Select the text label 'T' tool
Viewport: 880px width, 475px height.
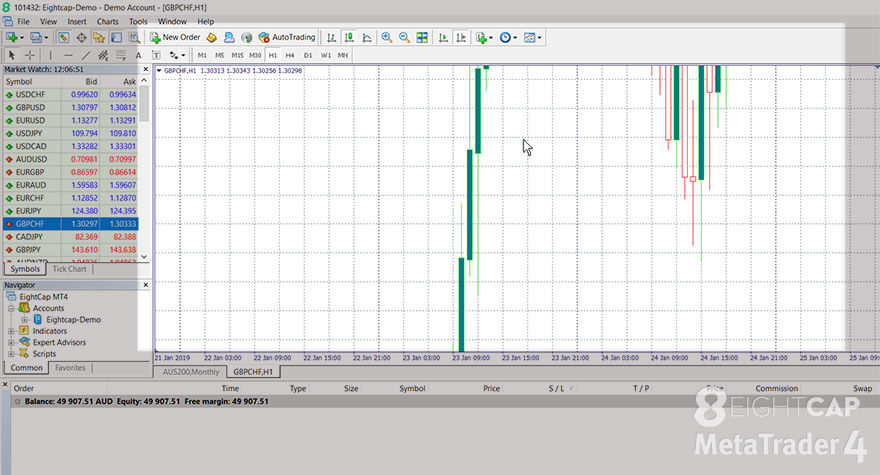click(156, 55)
